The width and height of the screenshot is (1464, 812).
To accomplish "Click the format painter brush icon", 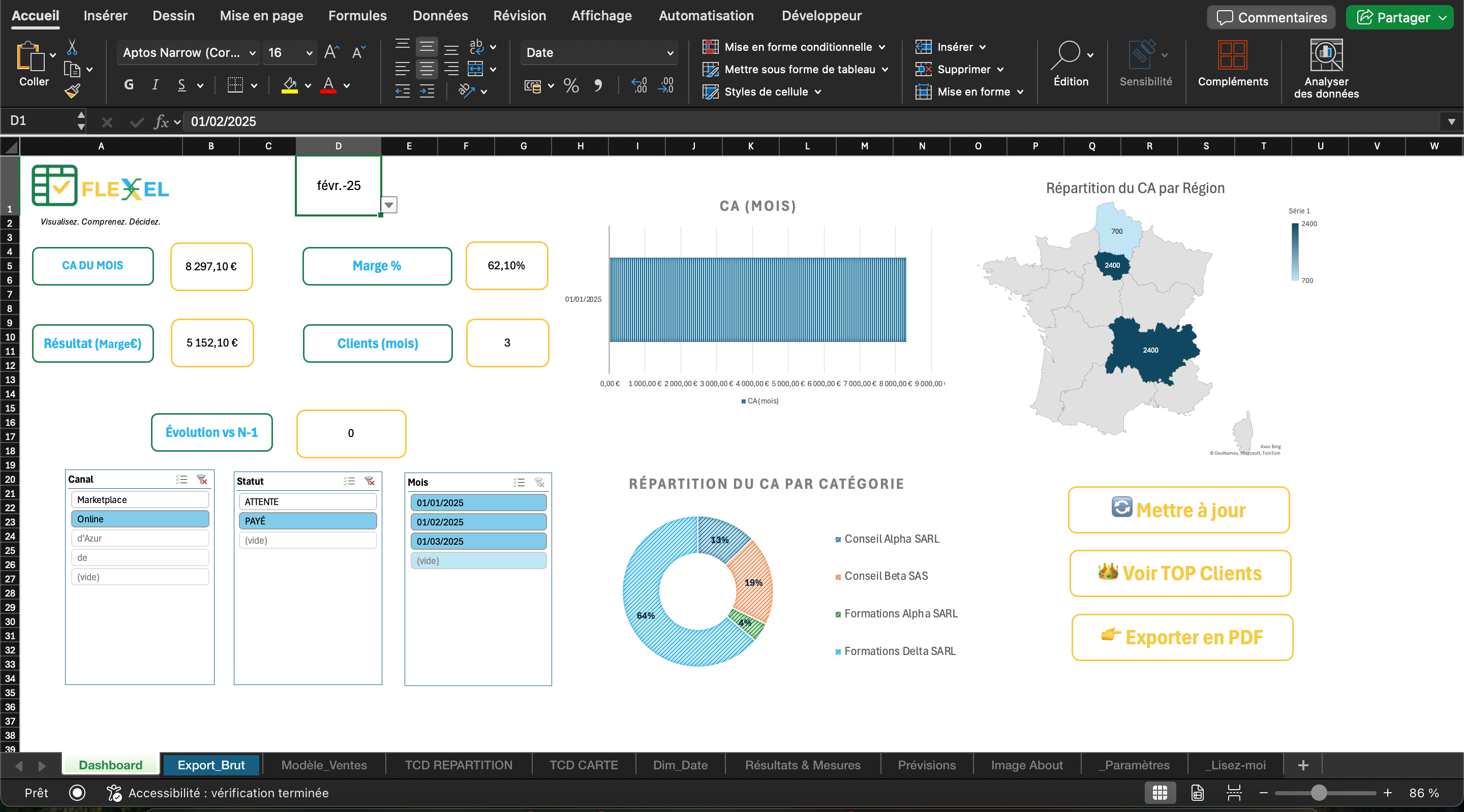I will [72, 91].
